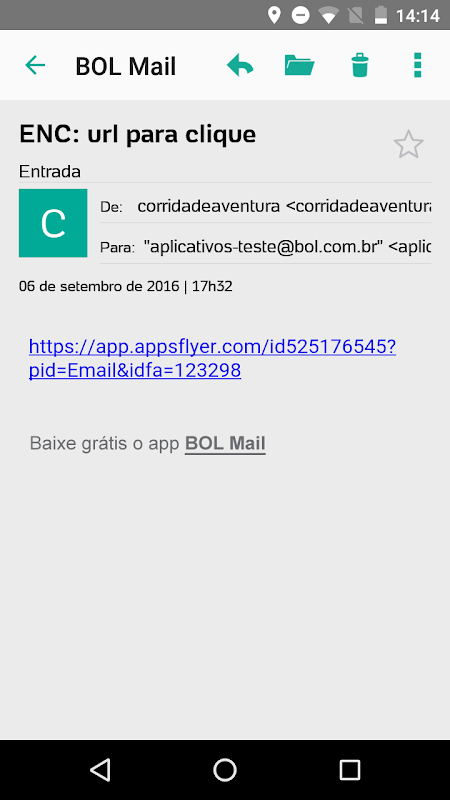
Task: Tap the Wi-Fi status icon
Action: point(329,16)
